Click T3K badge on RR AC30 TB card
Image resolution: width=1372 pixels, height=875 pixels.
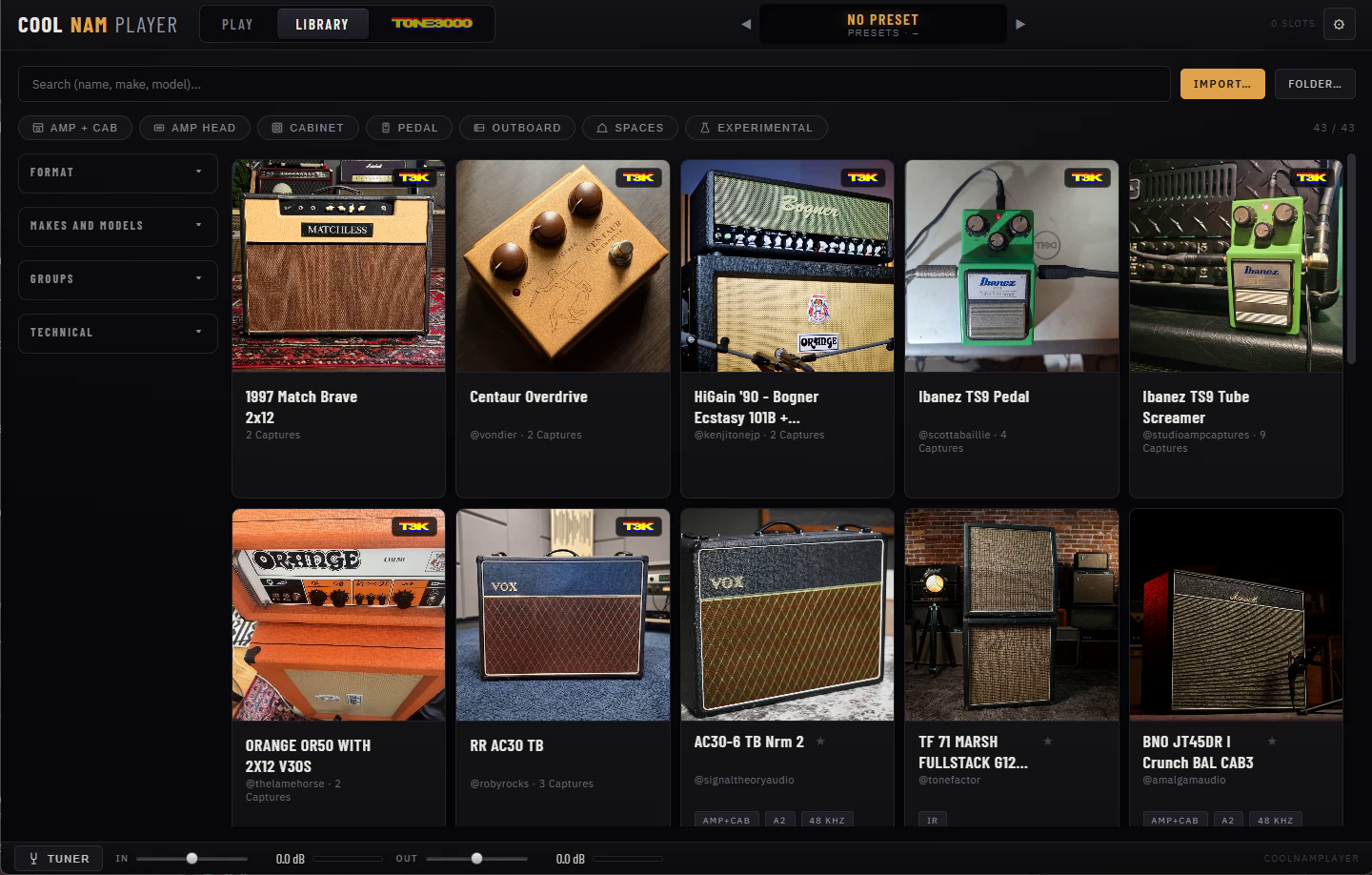click(638, 526)
